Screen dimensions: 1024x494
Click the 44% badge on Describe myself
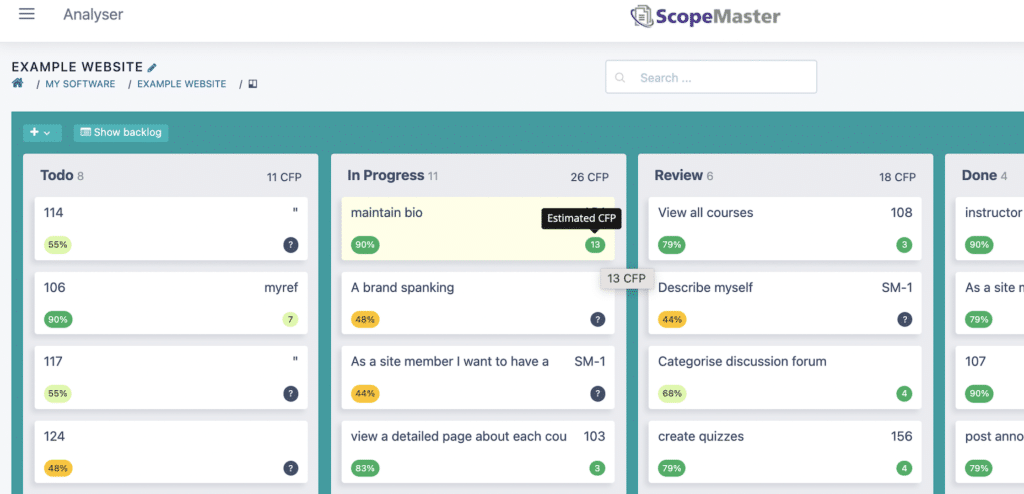click(x=672, y=320)
